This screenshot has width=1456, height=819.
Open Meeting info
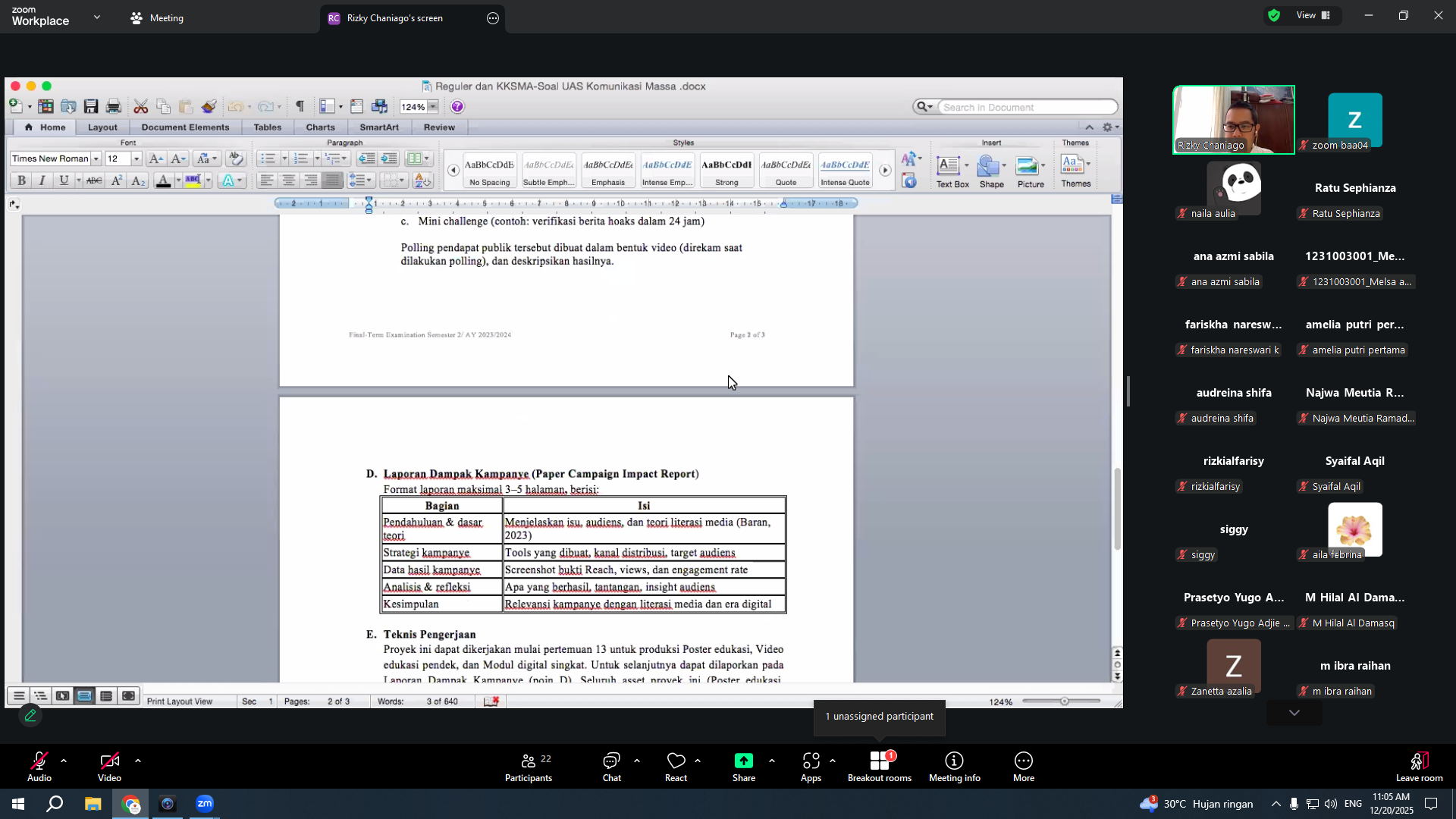[955, 767]
